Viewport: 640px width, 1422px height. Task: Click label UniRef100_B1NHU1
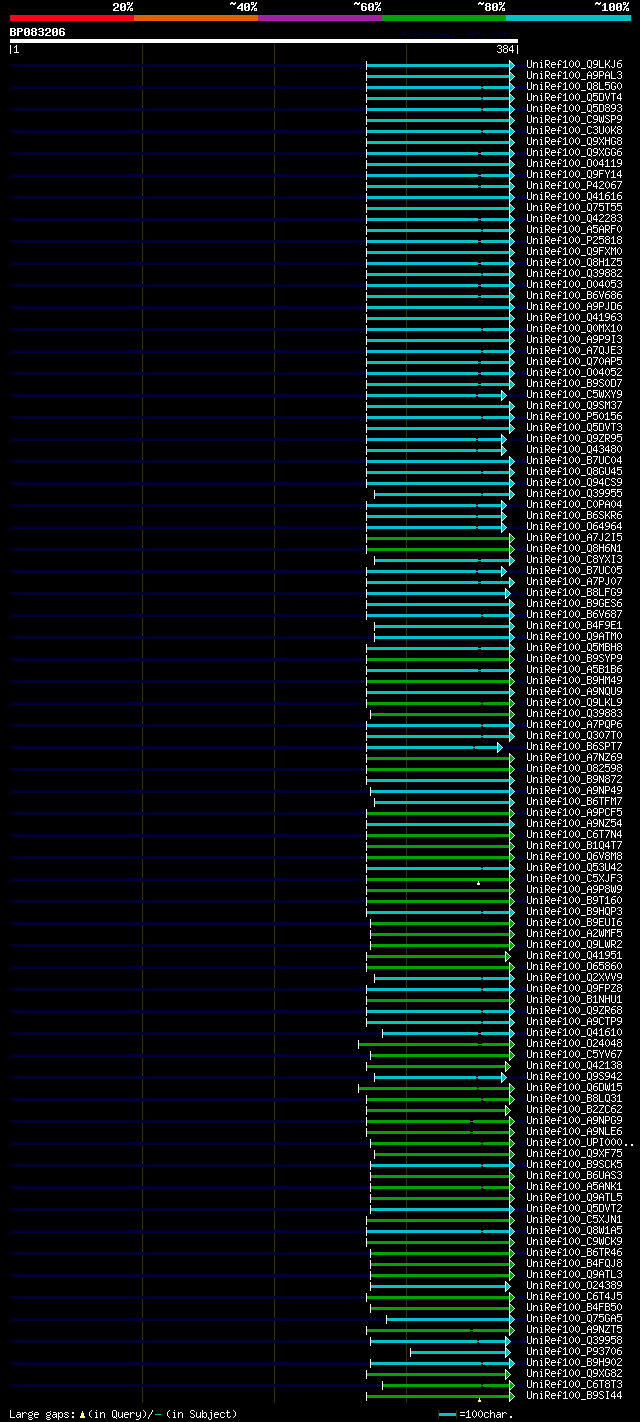574,999
